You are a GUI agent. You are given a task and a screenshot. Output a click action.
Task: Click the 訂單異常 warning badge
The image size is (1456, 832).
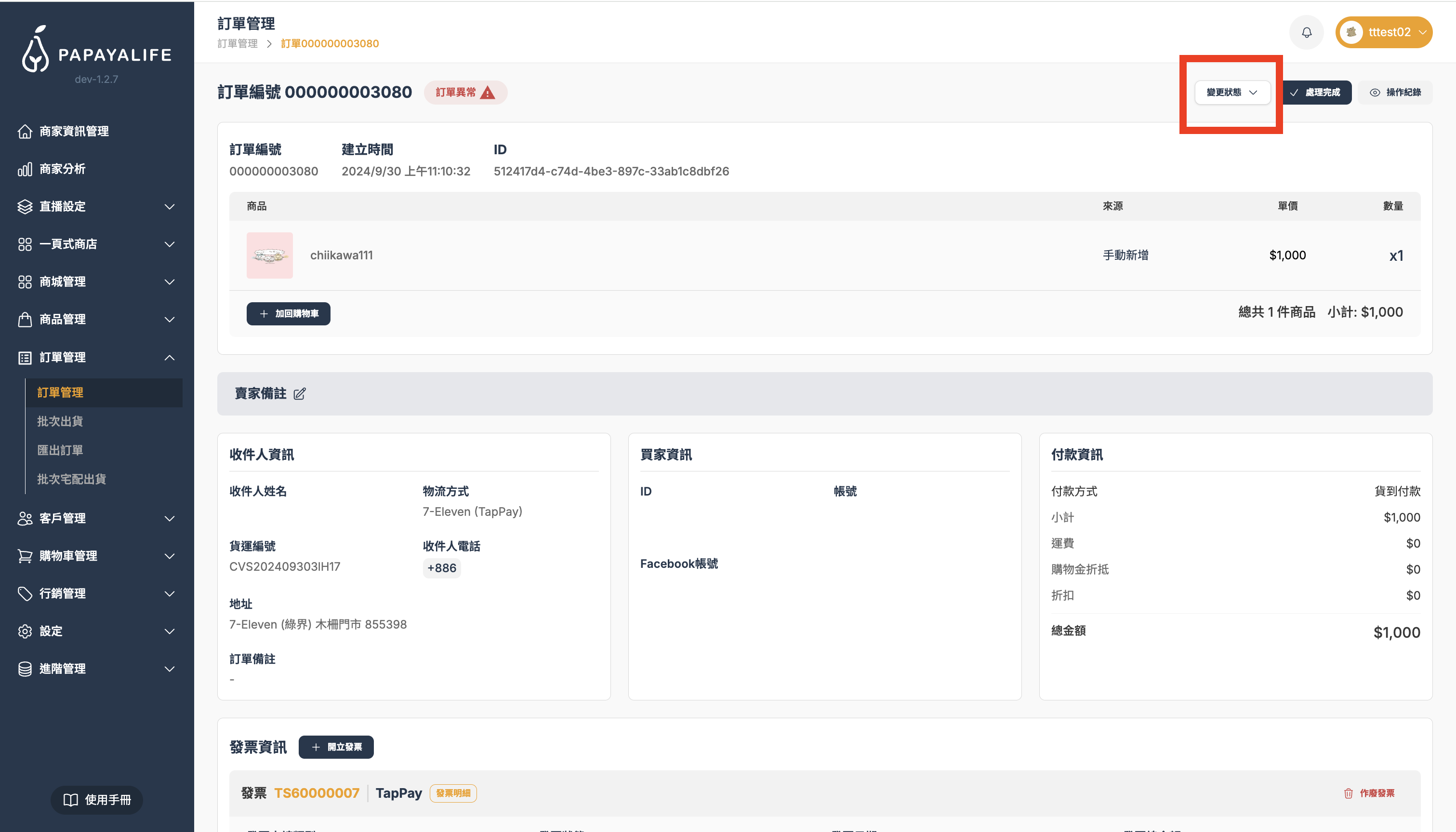coord(465,93)
